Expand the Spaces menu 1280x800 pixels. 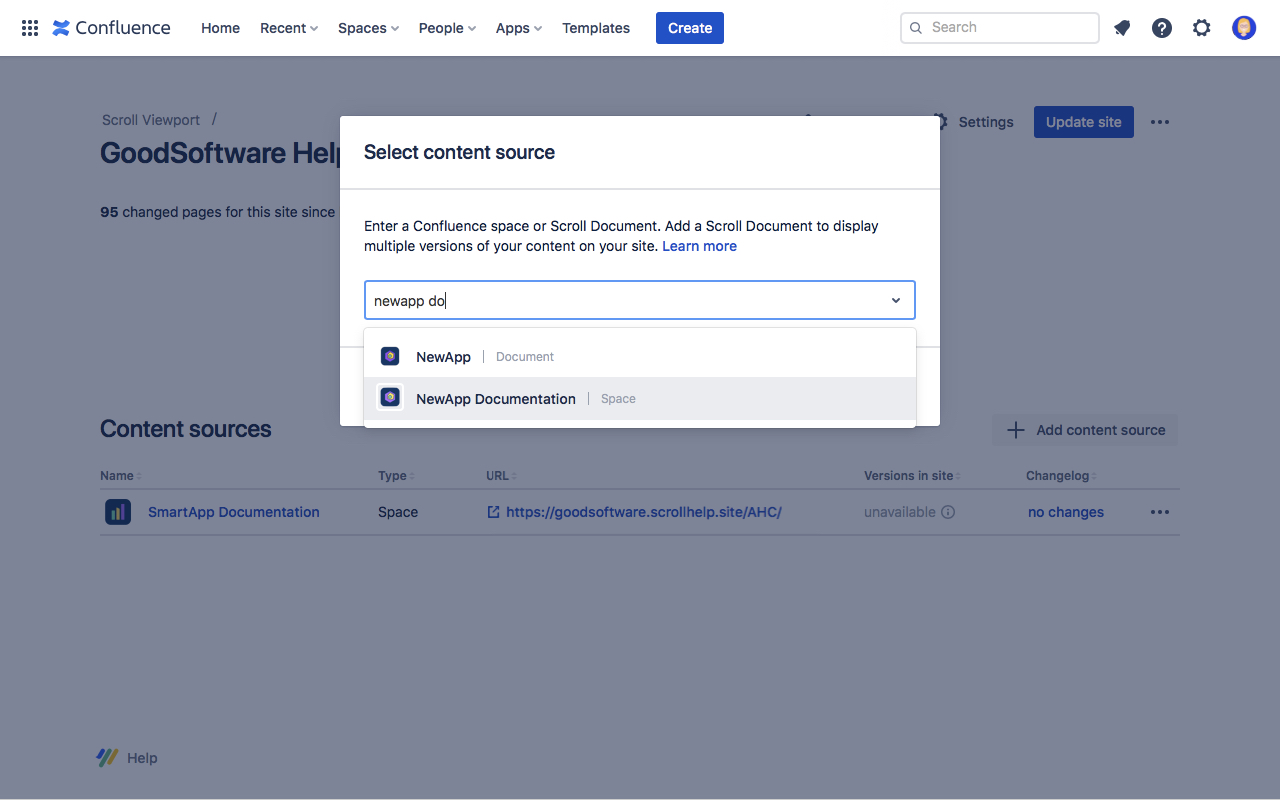coord(368,28)
